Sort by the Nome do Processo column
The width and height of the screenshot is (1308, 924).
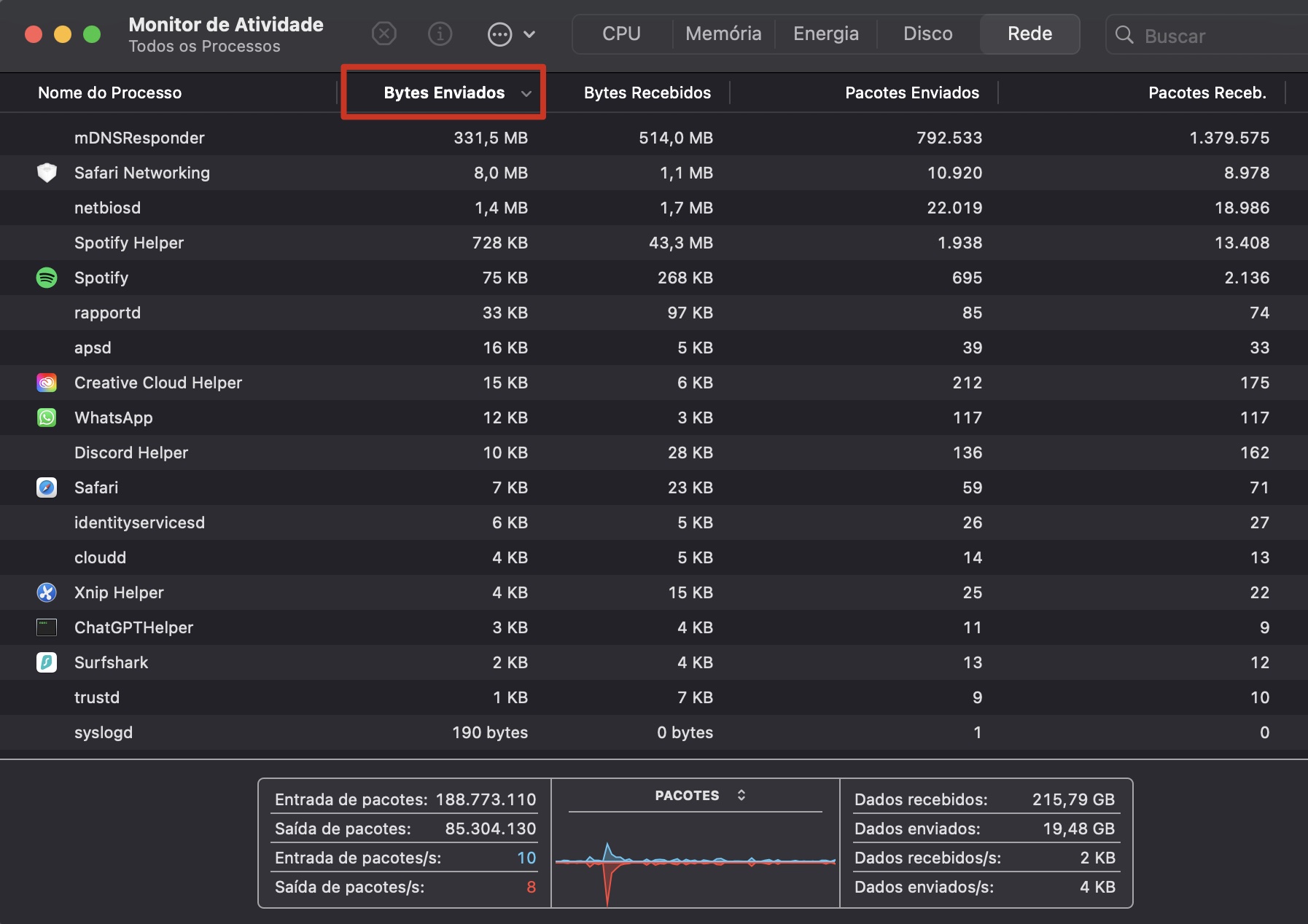pos(109,93)
